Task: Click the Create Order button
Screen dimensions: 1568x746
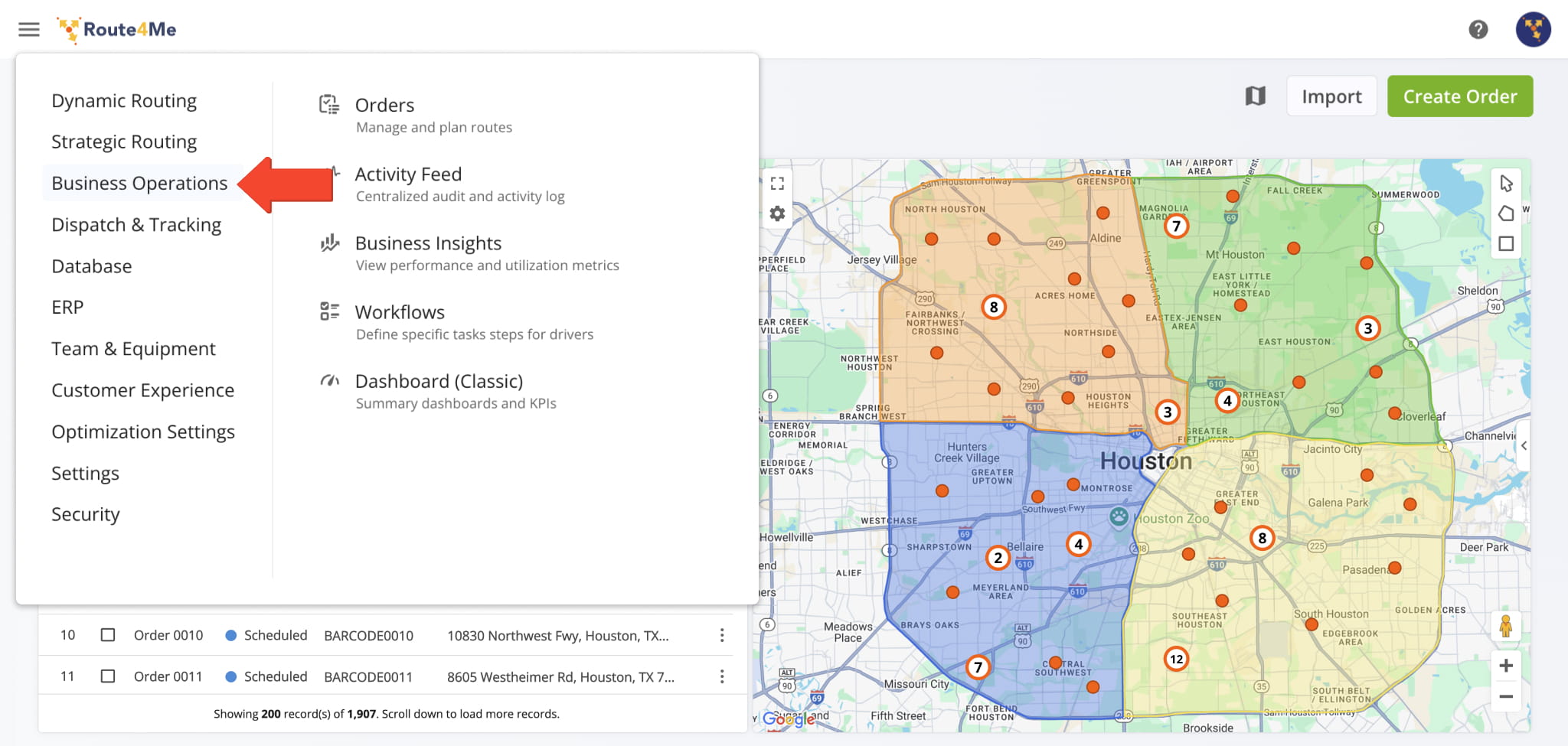Action: 1459,96
